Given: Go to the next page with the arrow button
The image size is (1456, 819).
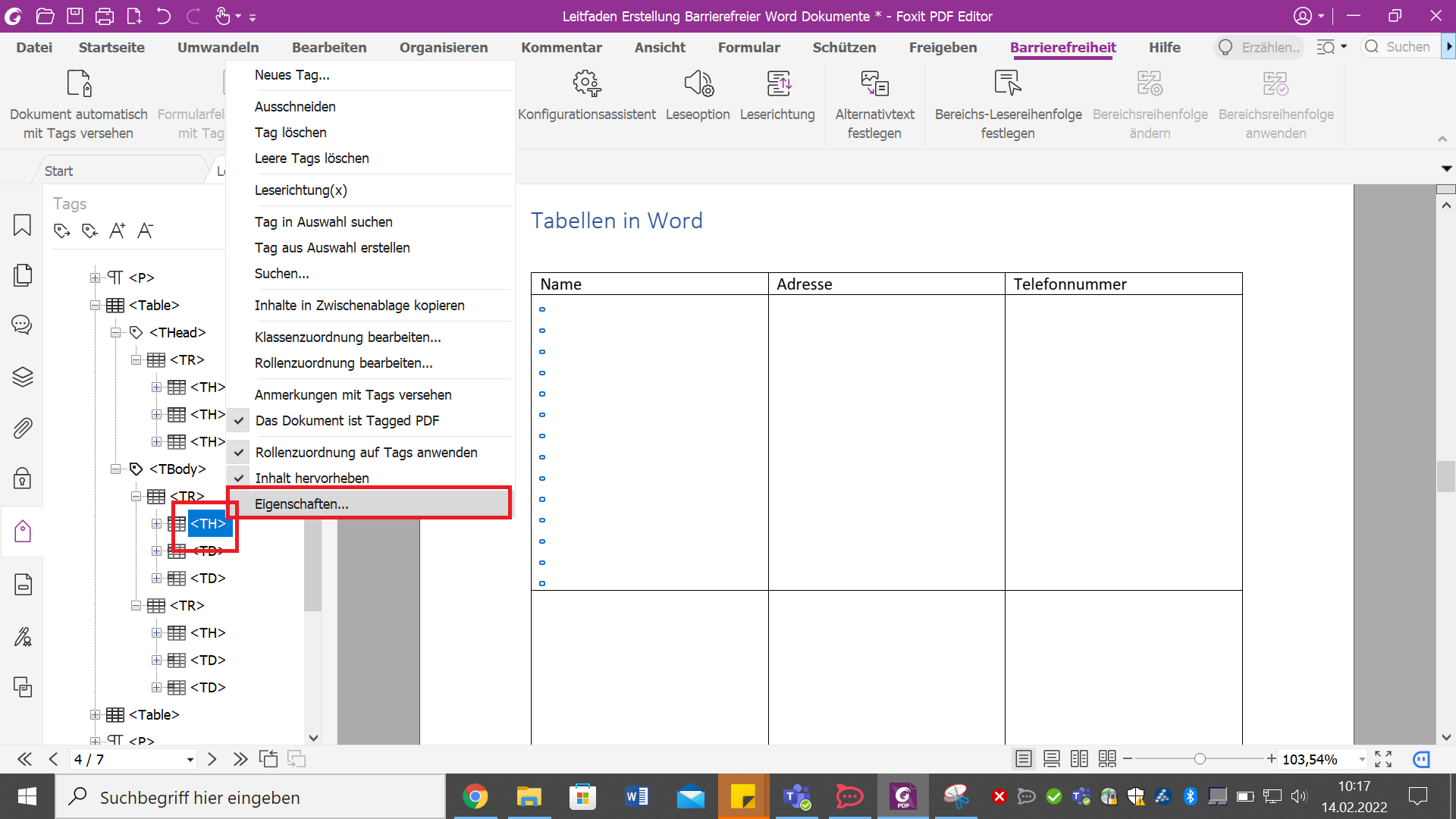Looking at the screenshot, I should (x=212, y=759).
